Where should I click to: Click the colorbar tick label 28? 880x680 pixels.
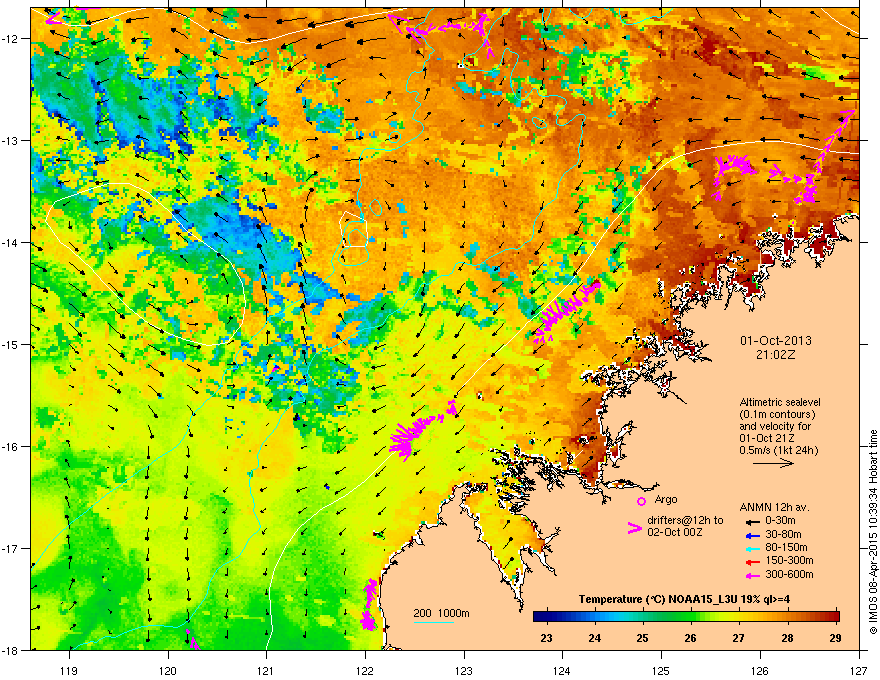pyautogui.click(x=787, y=638)
